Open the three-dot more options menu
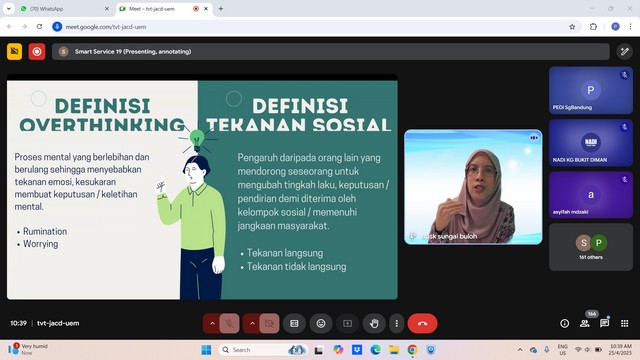The image size is (640, 360). [x=396, y=323]
